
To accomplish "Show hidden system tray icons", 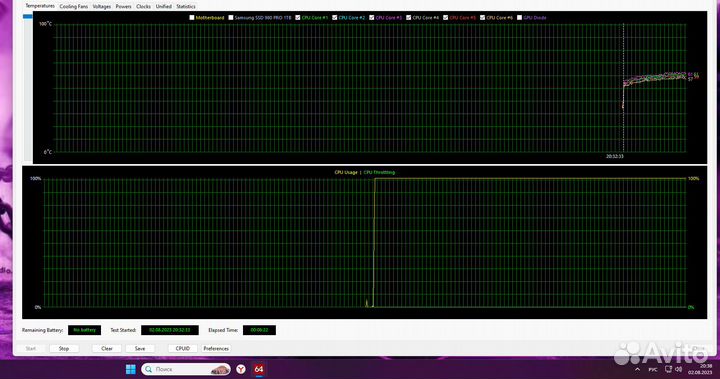I will click(637, 369).
